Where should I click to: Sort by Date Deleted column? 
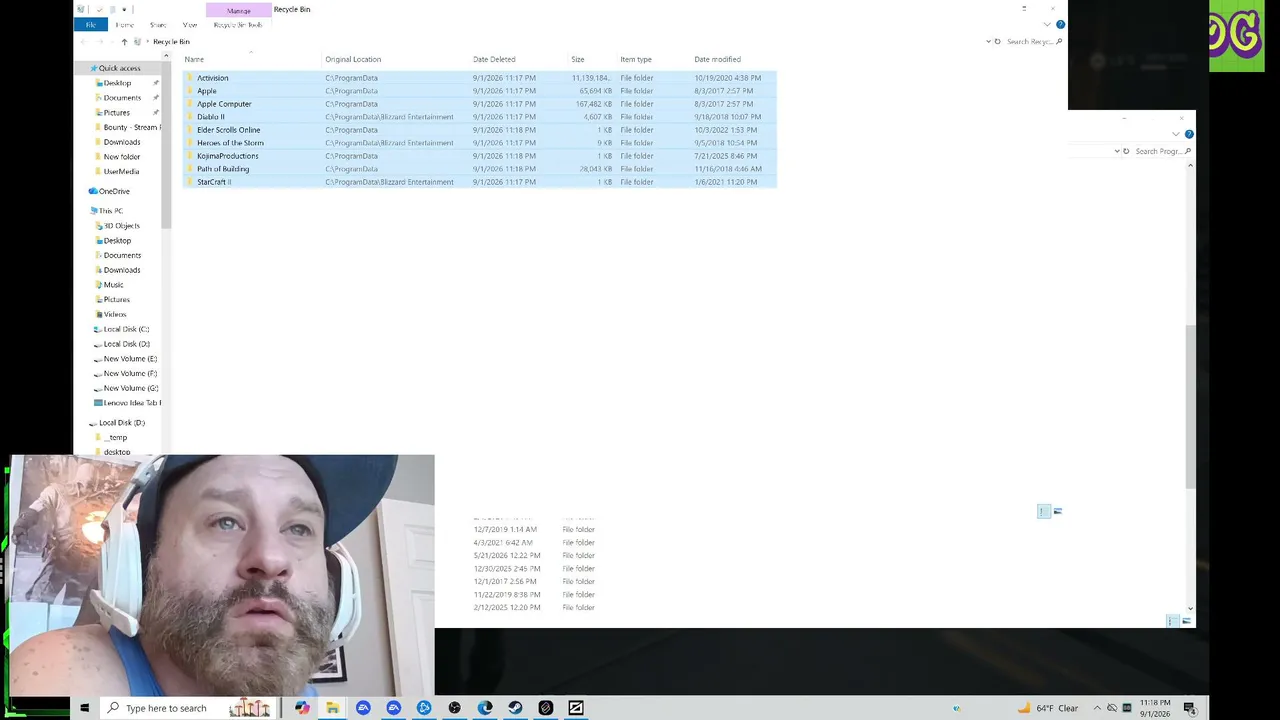point(494,59)
